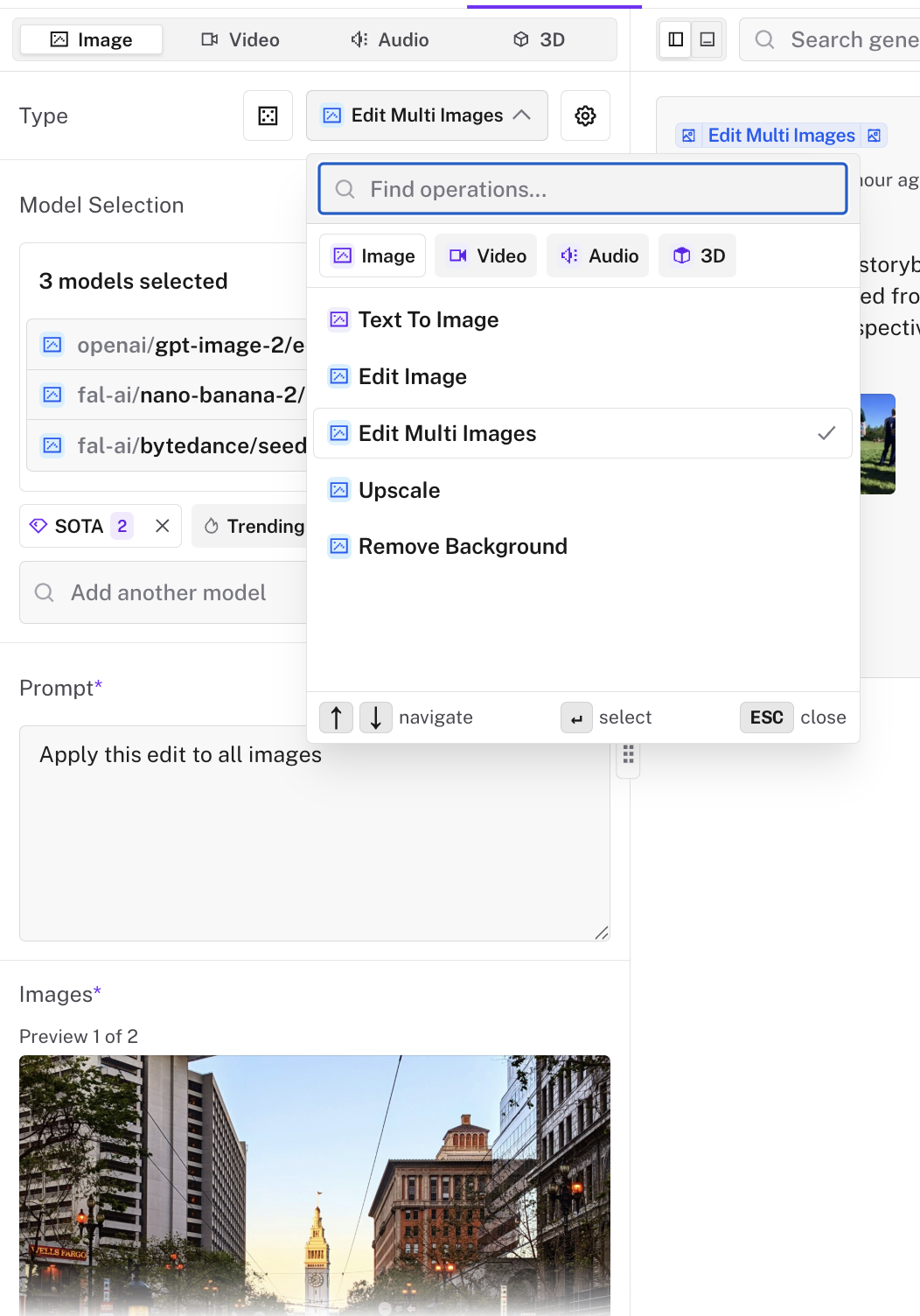Image resolution: width=920 pixels, height=1316 pixels.
Task: Choose Edit Image operation
Action: click(x=582, y=376)
